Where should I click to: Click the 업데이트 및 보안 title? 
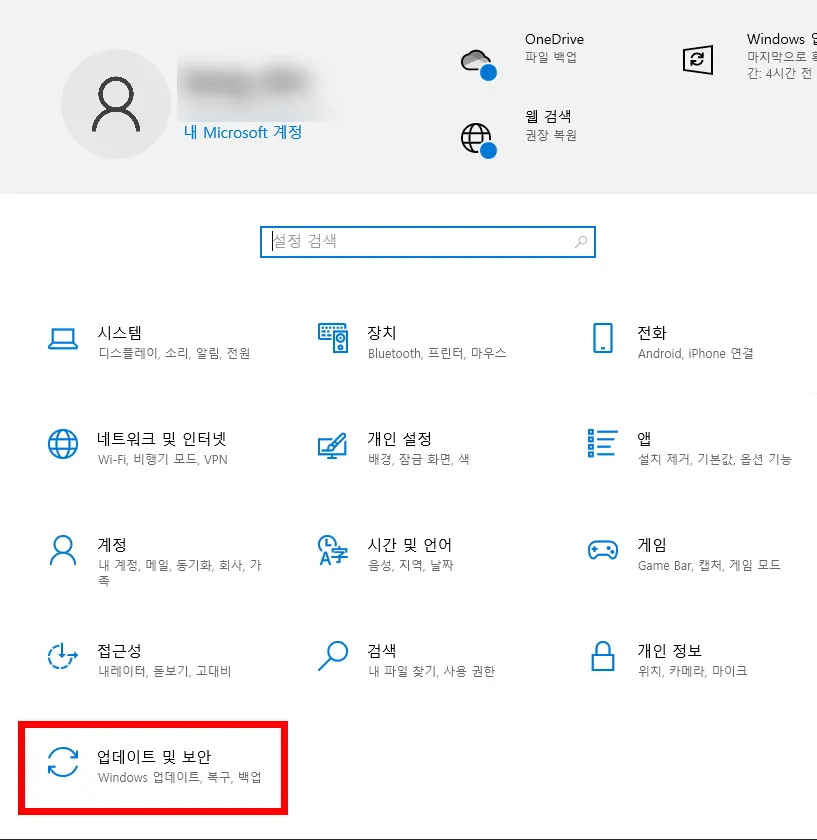(154, 757)
